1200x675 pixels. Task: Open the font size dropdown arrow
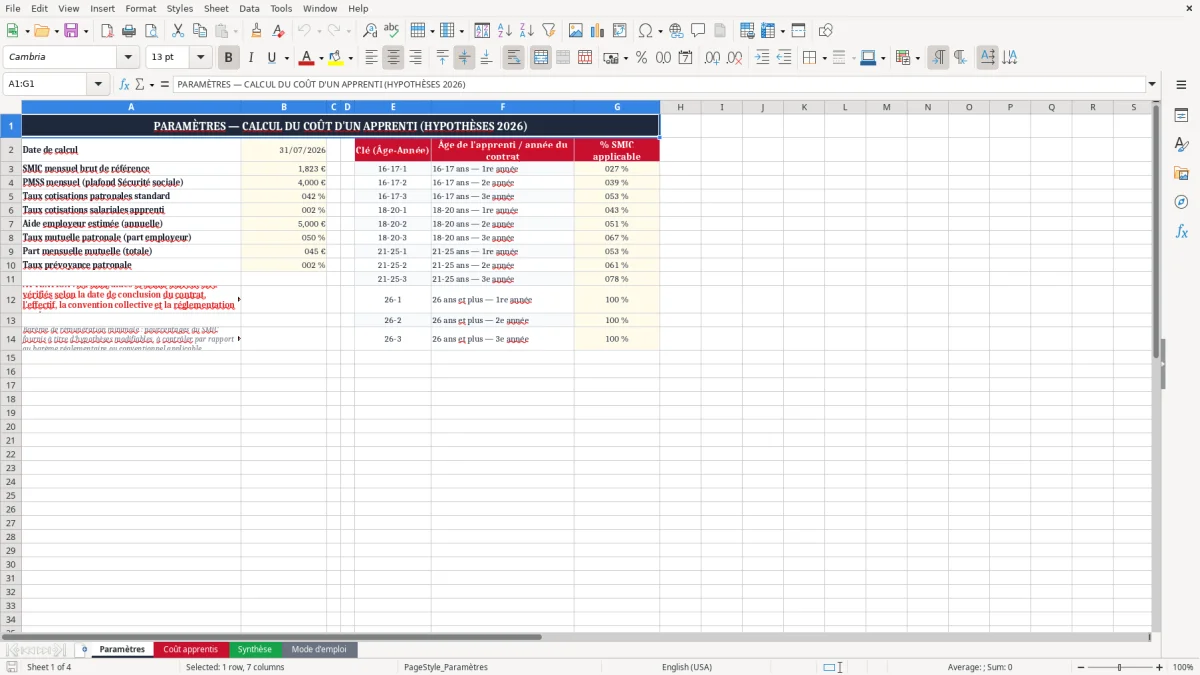(201, 58)
